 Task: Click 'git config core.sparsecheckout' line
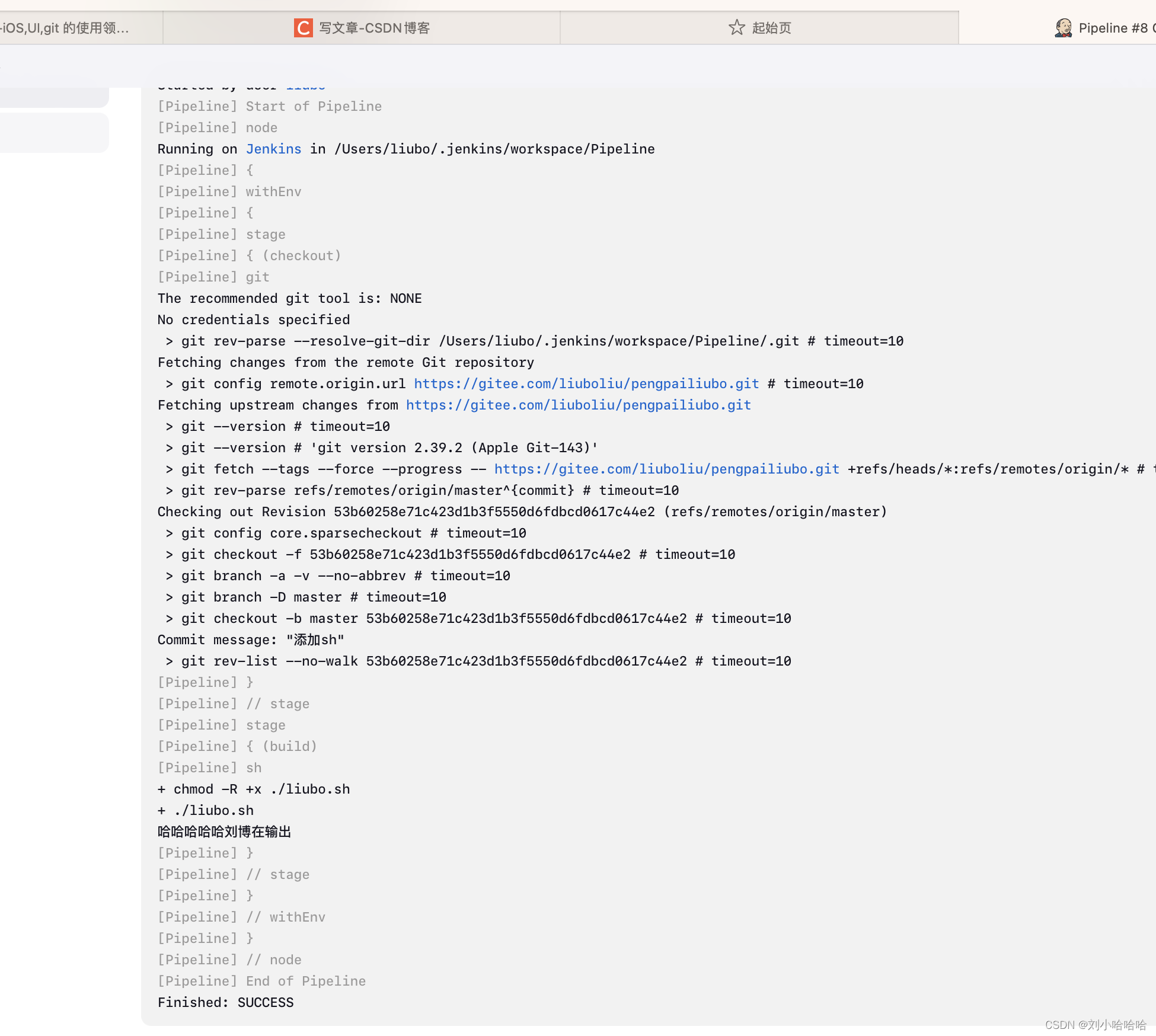pos(346,533)
